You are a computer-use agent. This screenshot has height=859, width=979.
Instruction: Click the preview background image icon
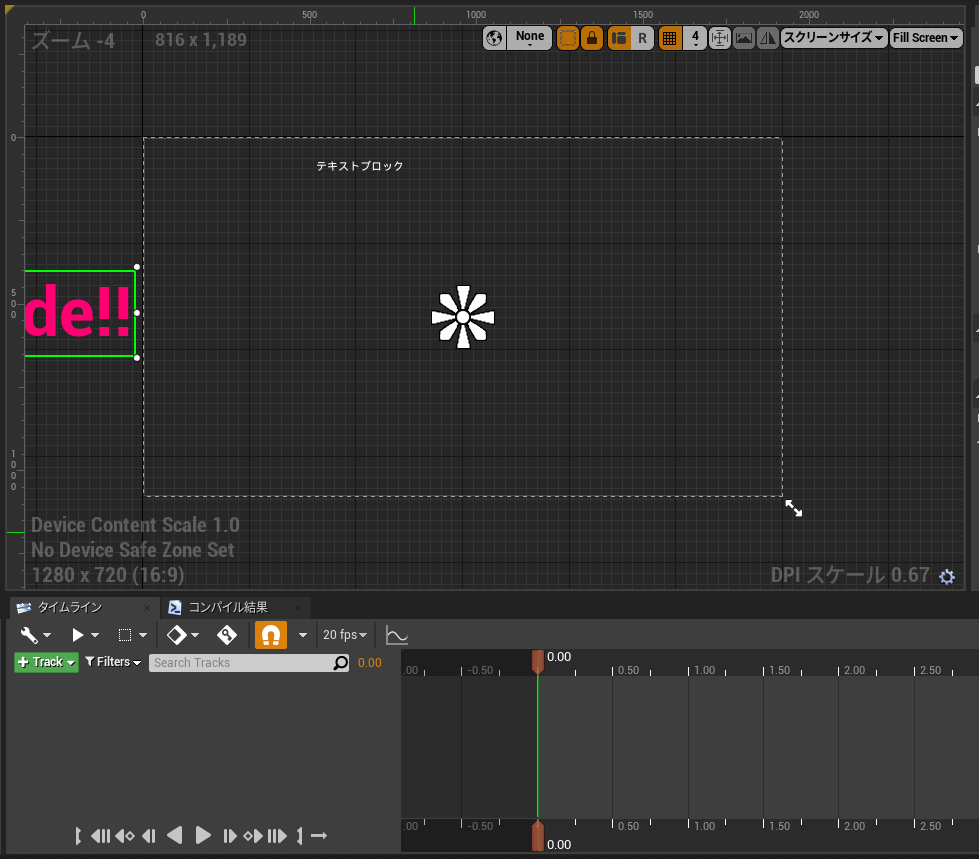(744, 38)
